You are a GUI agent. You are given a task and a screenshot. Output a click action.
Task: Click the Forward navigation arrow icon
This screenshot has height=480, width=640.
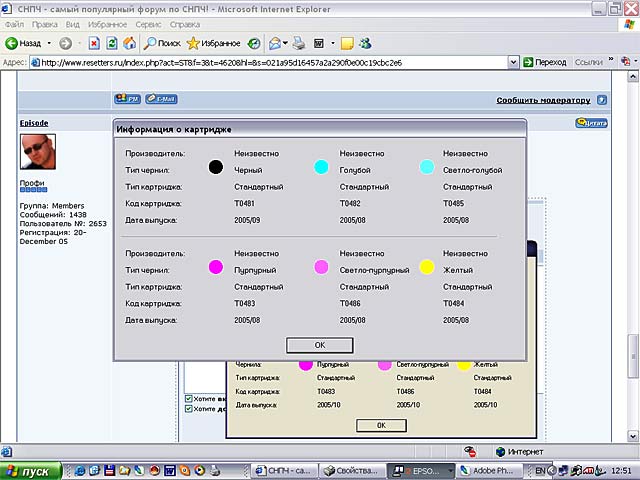[x=65, y=43]
